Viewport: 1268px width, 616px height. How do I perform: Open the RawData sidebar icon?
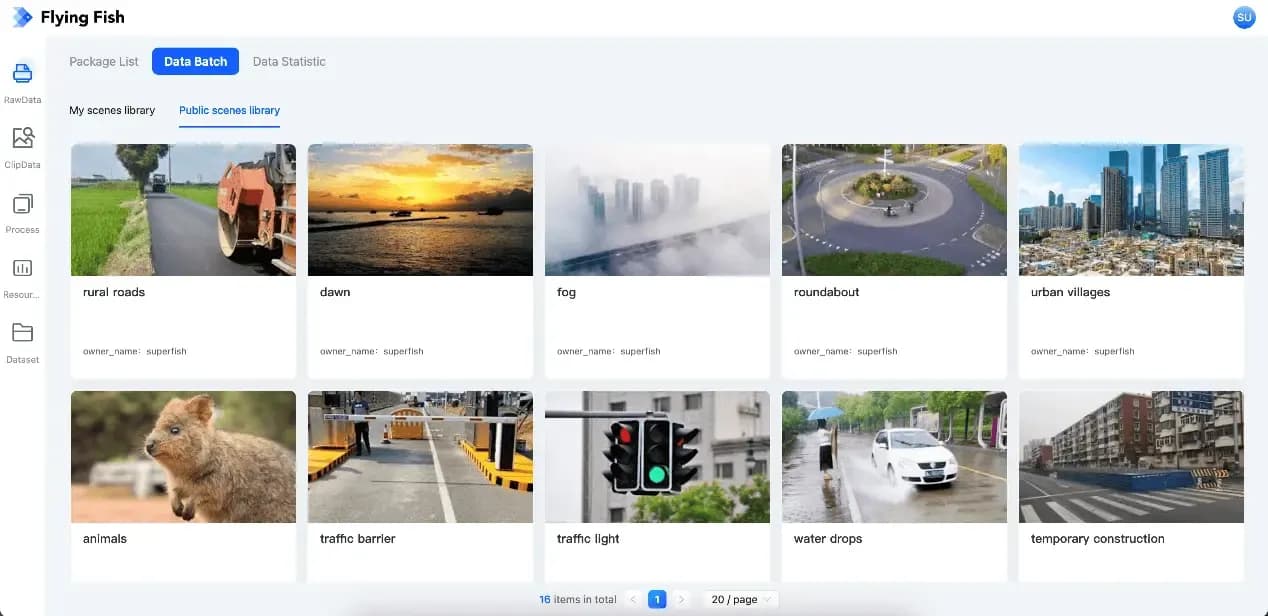pos(22,74)
